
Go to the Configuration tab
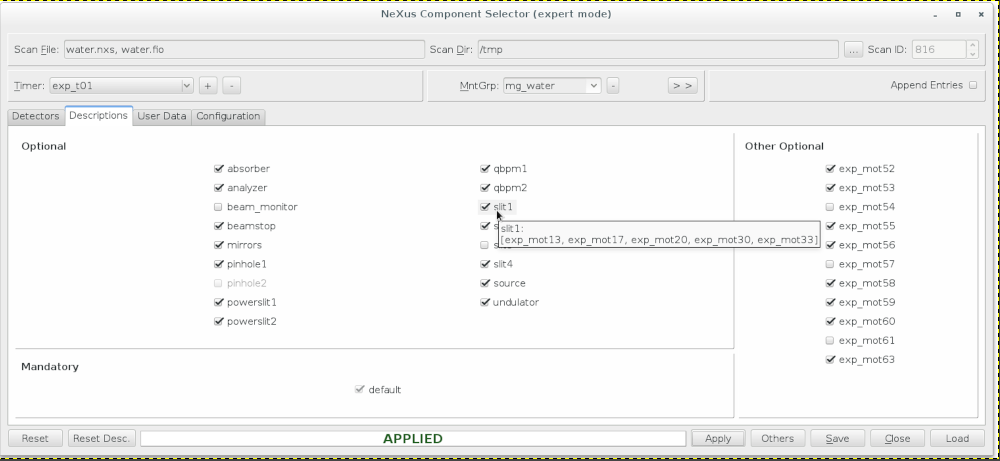pyautogui.click(x=228, y=116)
